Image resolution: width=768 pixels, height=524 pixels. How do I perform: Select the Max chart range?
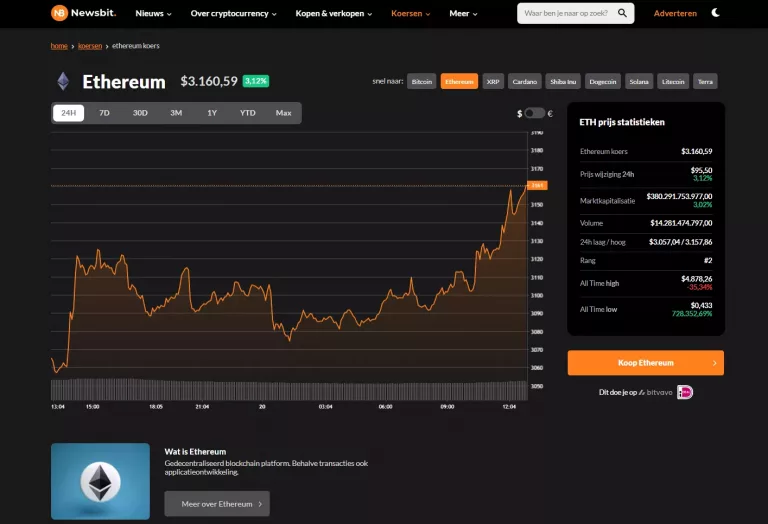pos(284,113)
